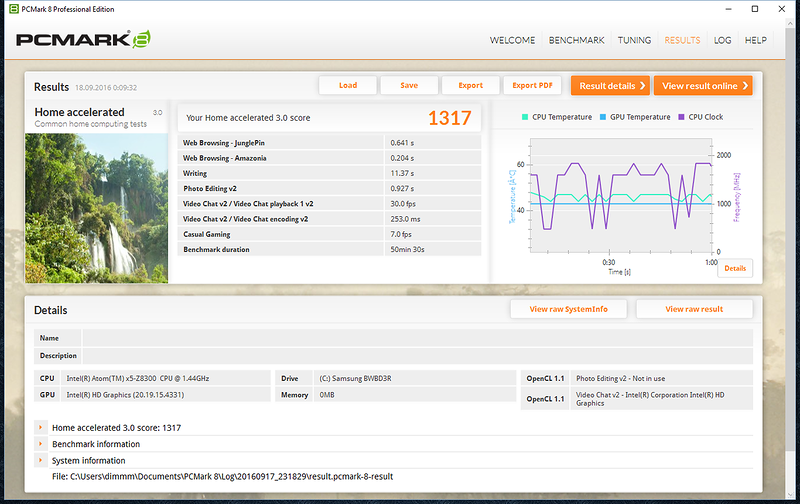The height and width of the screenshot is (504, 800).
Task: Click View raw result
Action: pos(694,309)
